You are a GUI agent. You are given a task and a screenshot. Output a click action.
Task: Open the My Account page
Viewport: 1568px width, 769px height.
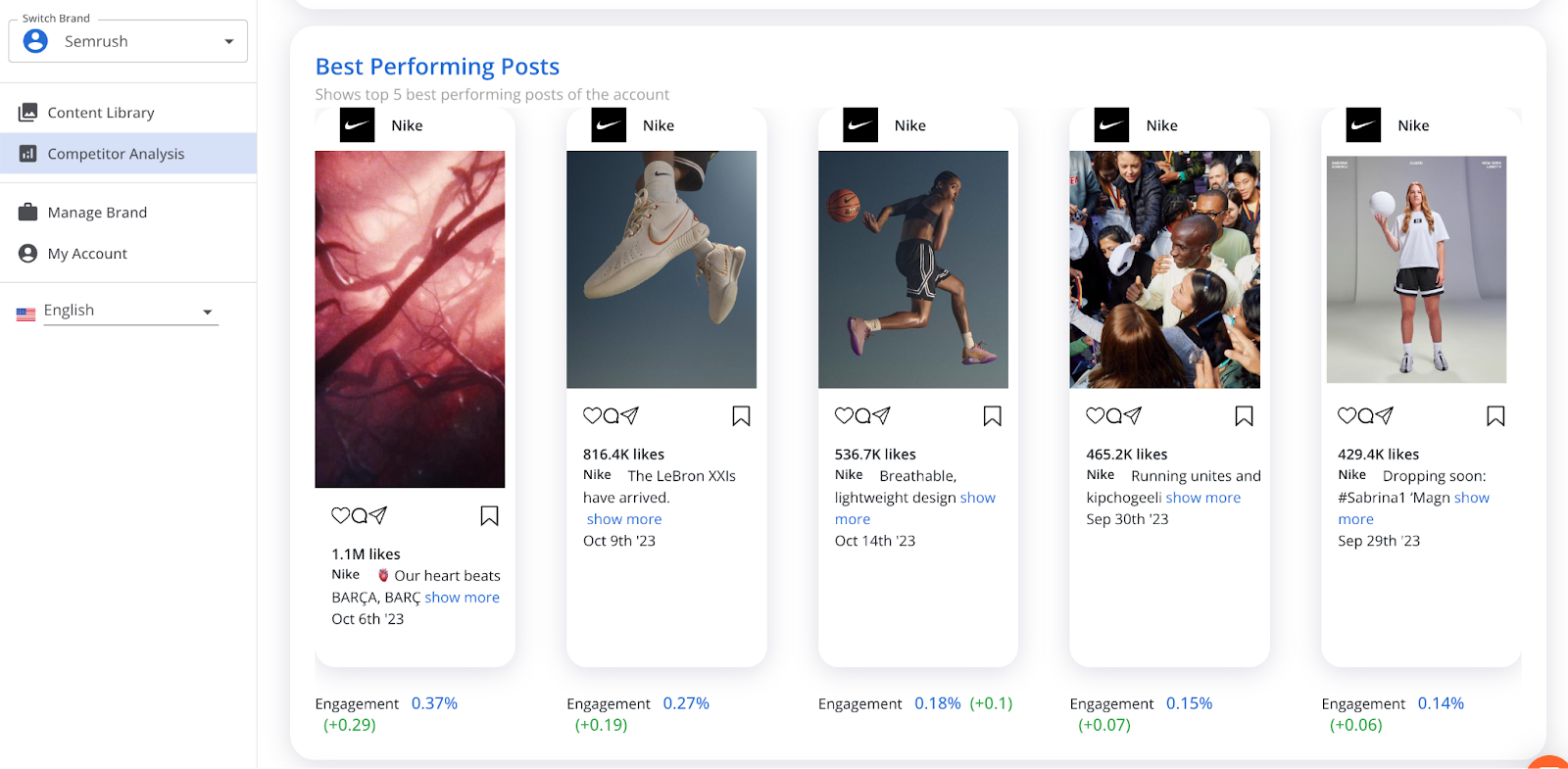point(87,254)
